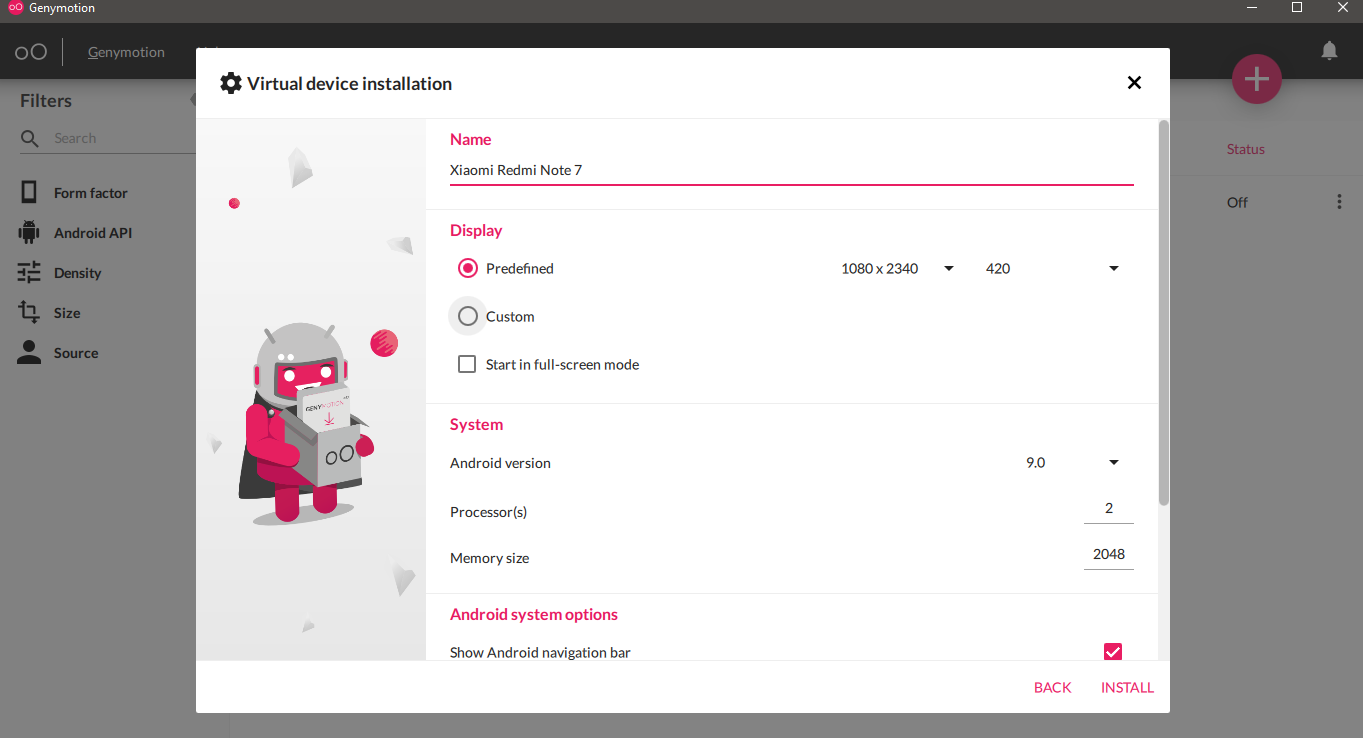
Task: Go BACK to the previous step
Action: pos(1052,687)
